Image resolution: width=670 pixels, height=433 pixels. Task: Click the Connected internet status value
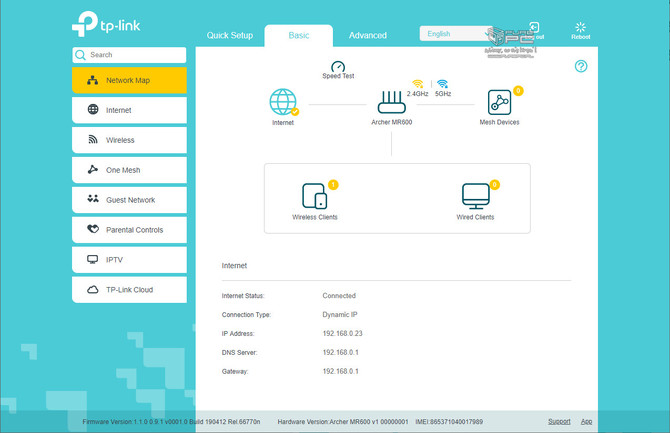point(339,296)
